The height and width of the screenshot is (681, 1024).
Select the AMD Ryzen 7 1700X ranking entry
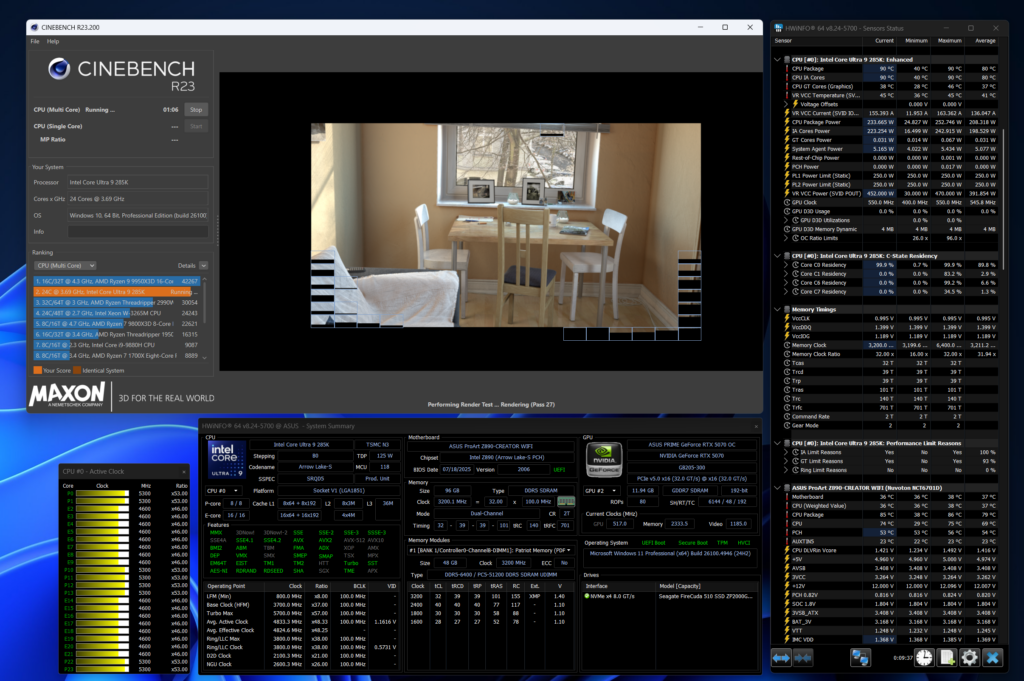coord(117,356)
